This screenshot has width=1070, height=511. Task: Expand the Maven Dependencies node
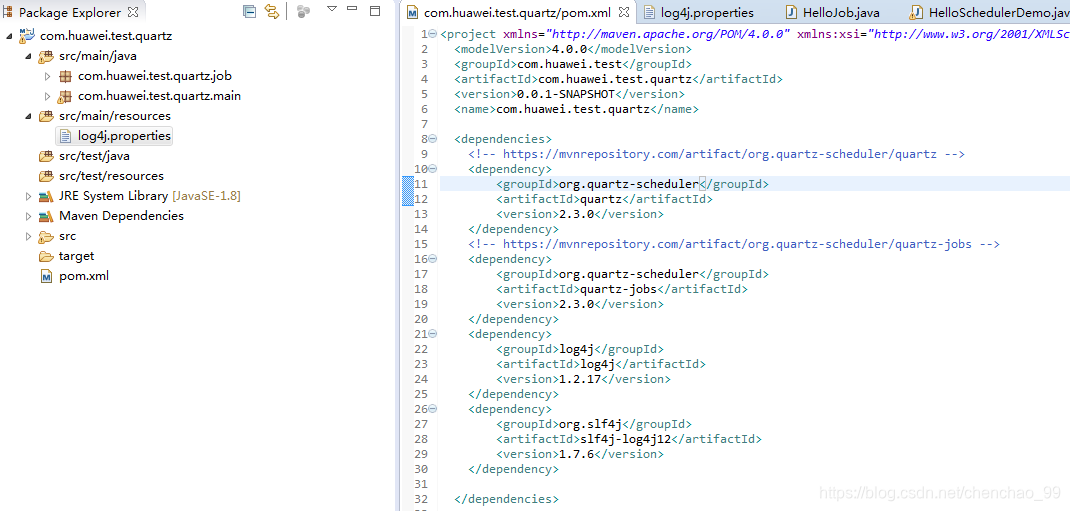point(28,216)
